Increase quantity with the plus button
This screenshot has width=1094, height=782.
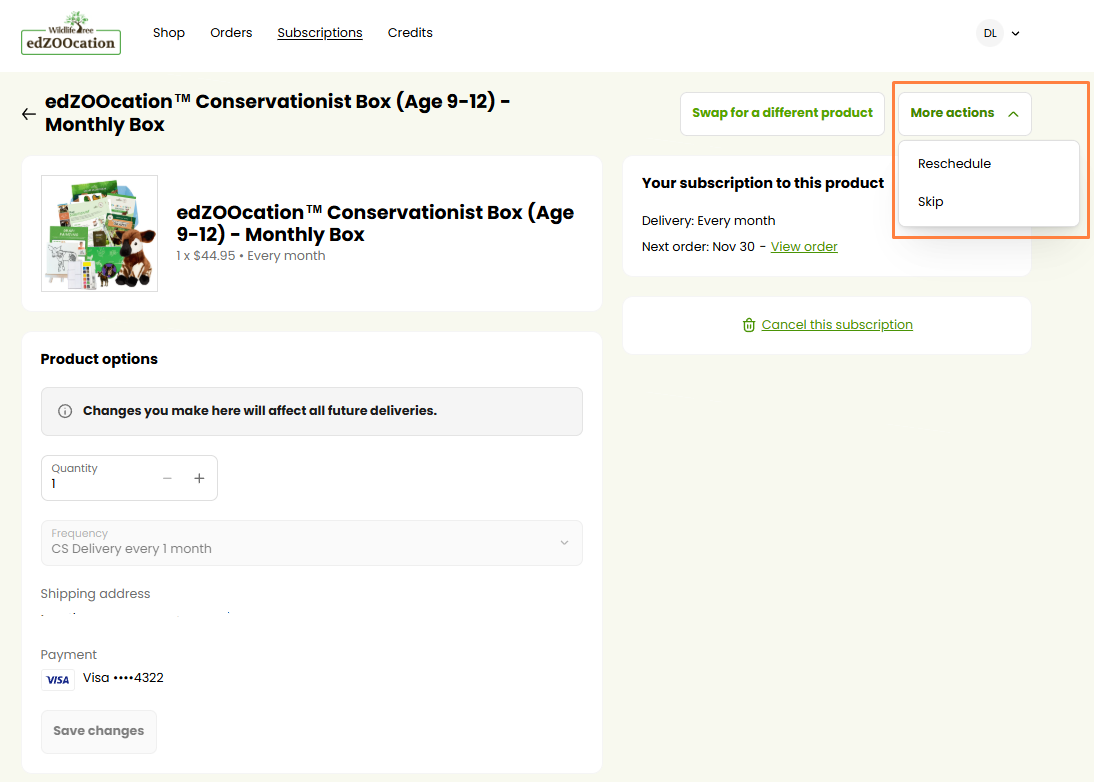click(x=199, y=479)
